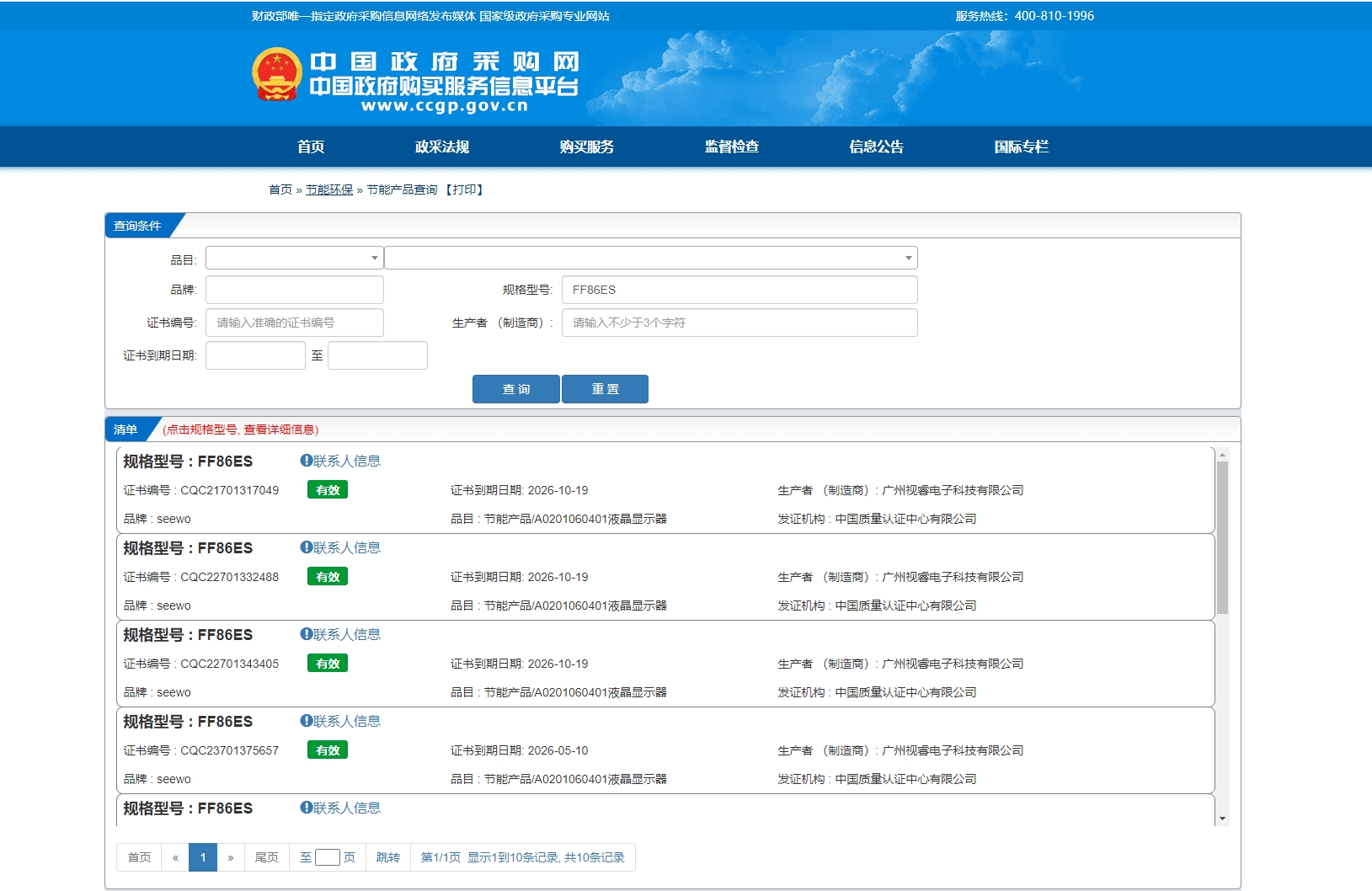The image size is (1372, 891).
Task: Reset the form with 重置 button
Action: (605, 389)
